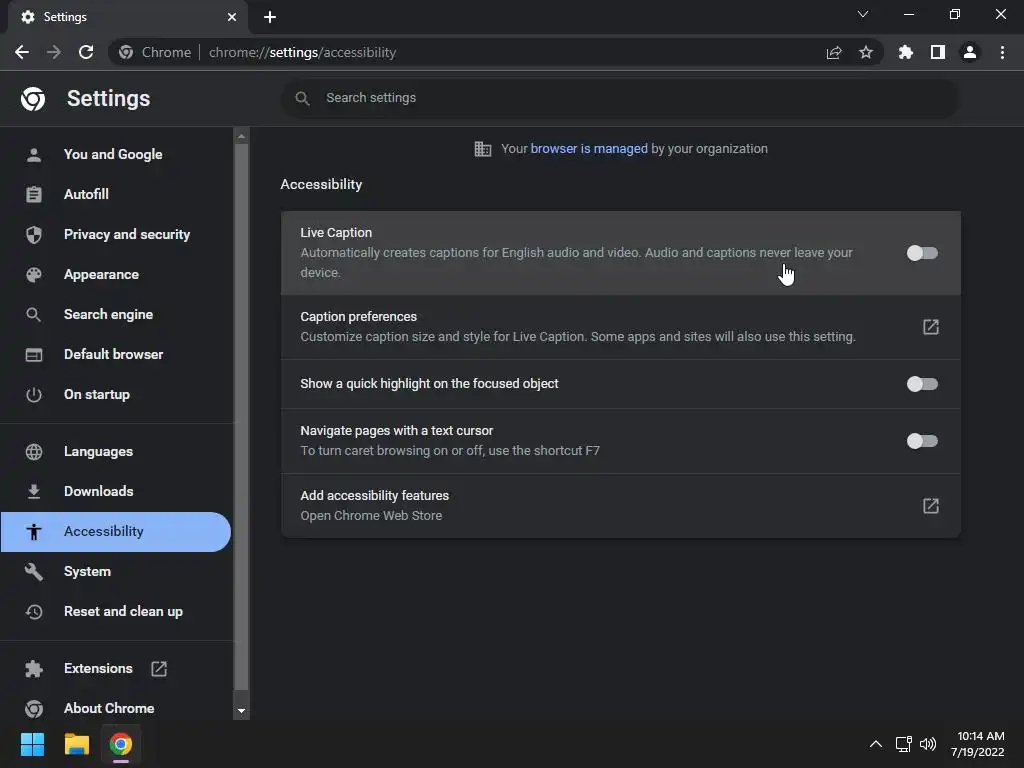Go back using the browser back arrow
1024x768 pixels.
coord(22,52)
